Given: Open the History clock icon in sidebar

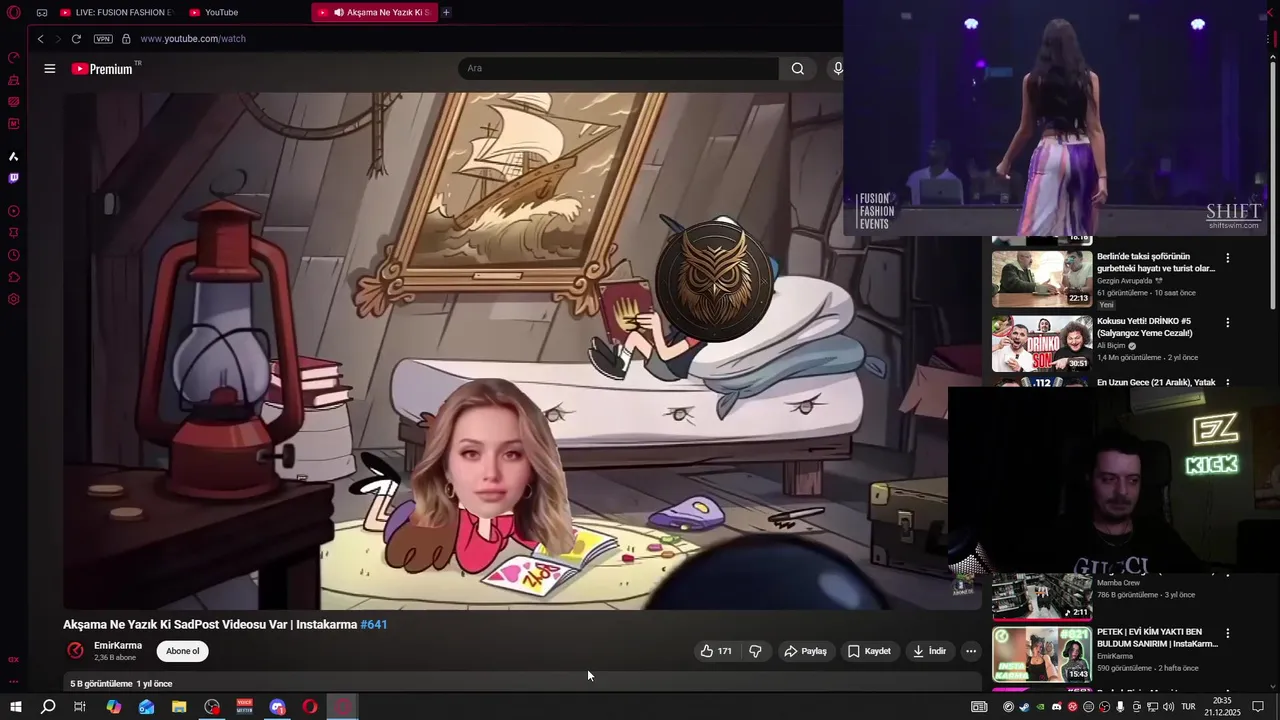Looking at the screenshot, I should click(14, 255).
